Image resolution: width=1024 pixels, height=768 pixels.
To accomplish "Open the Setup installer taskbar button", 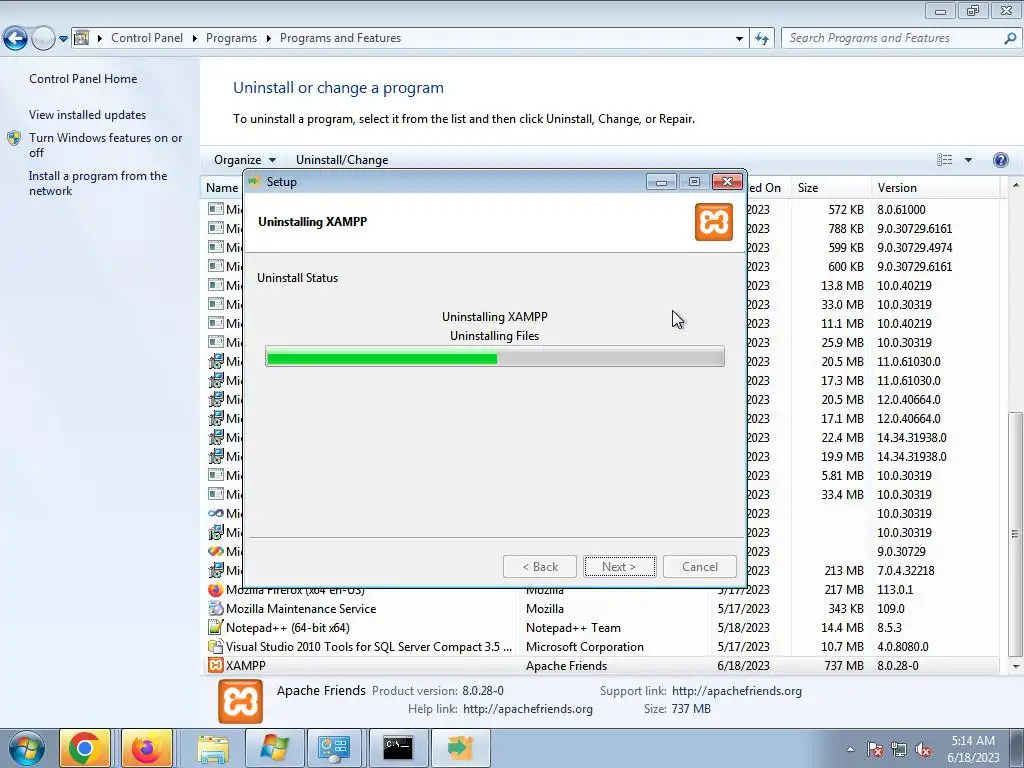I will coord(460,748).
